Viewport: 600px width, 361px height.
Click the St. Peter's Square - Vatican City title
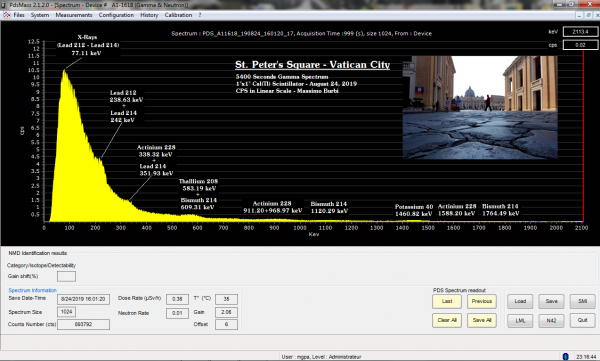coord(312,64)
